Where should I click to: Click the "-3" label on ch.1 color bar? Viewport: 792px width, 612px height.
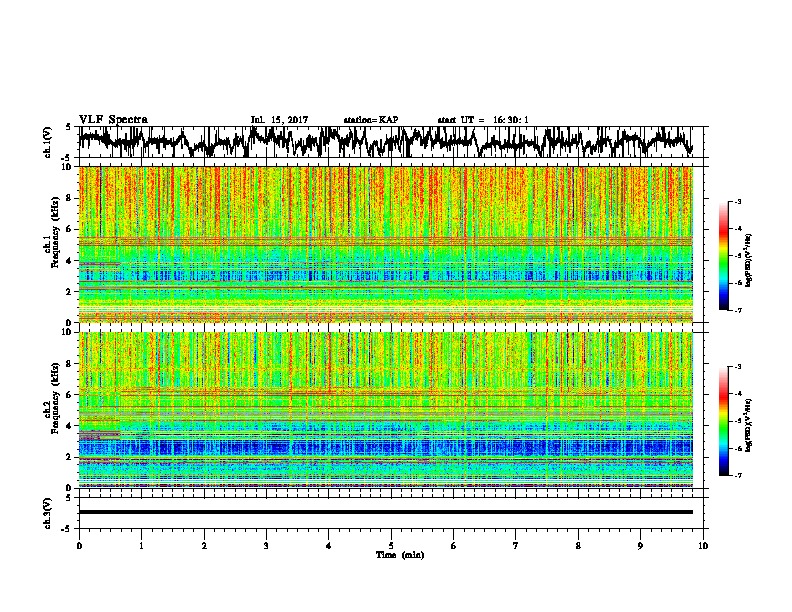[x=738, y=202]
